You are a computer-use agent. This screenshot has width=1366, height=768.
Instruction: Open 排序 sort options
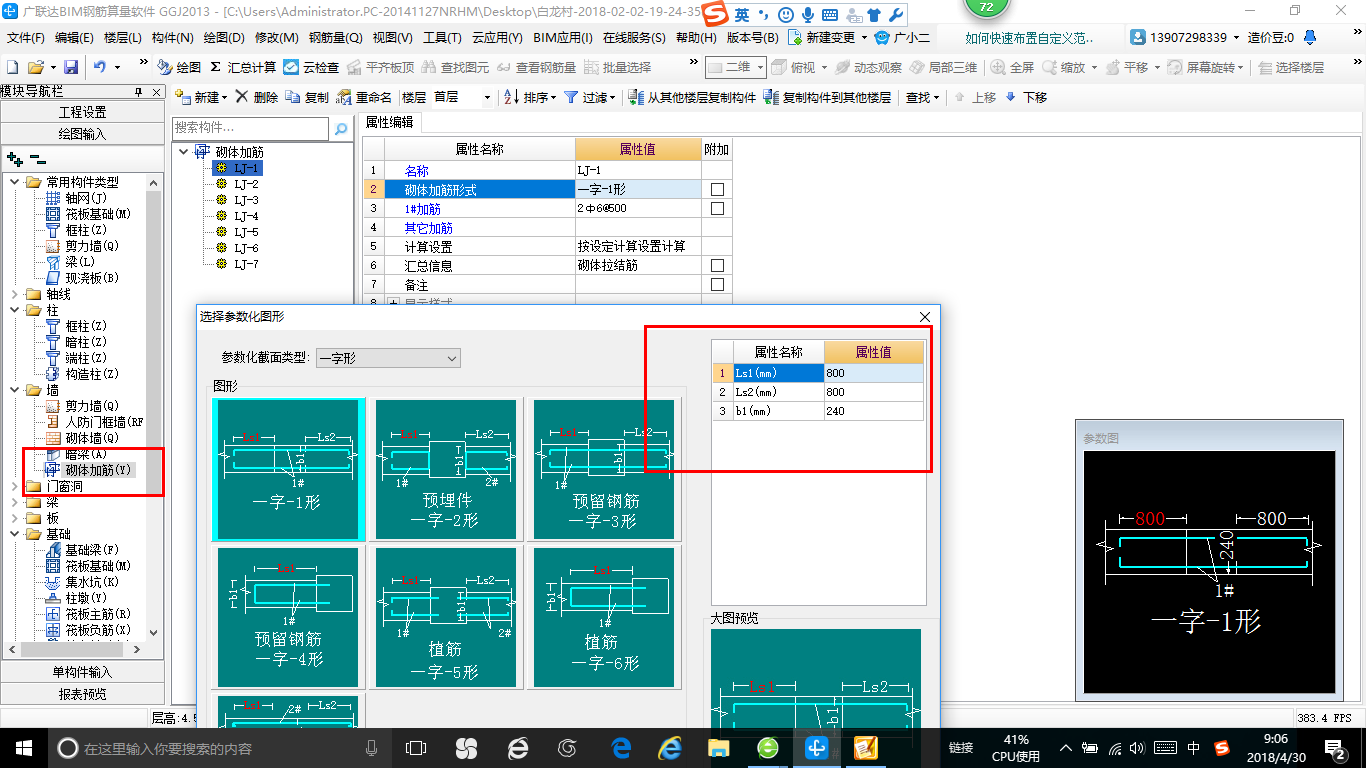pos(530,97)
